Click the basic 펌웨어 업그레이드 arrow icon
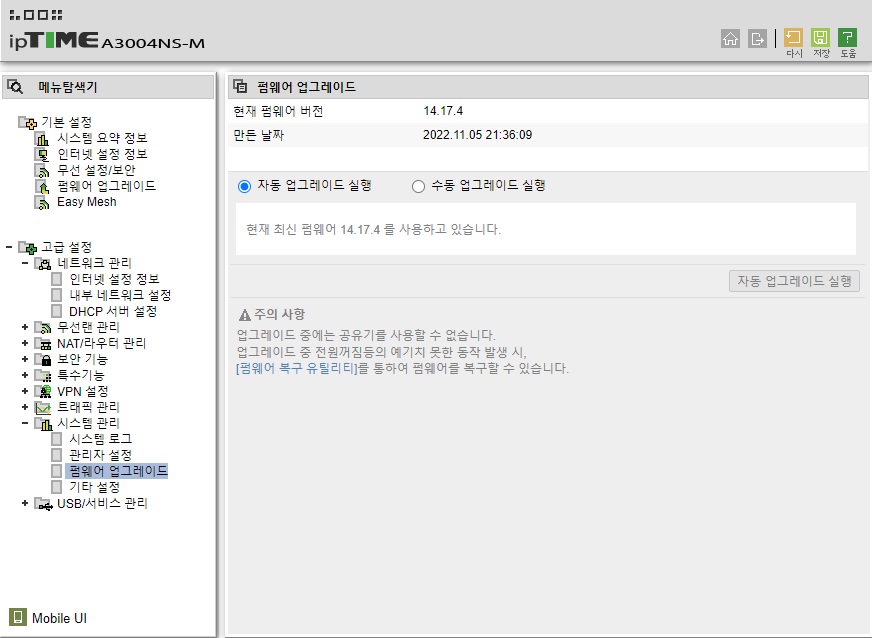The height and width of the screenshot is (638, 872). [x=42, y=187]
